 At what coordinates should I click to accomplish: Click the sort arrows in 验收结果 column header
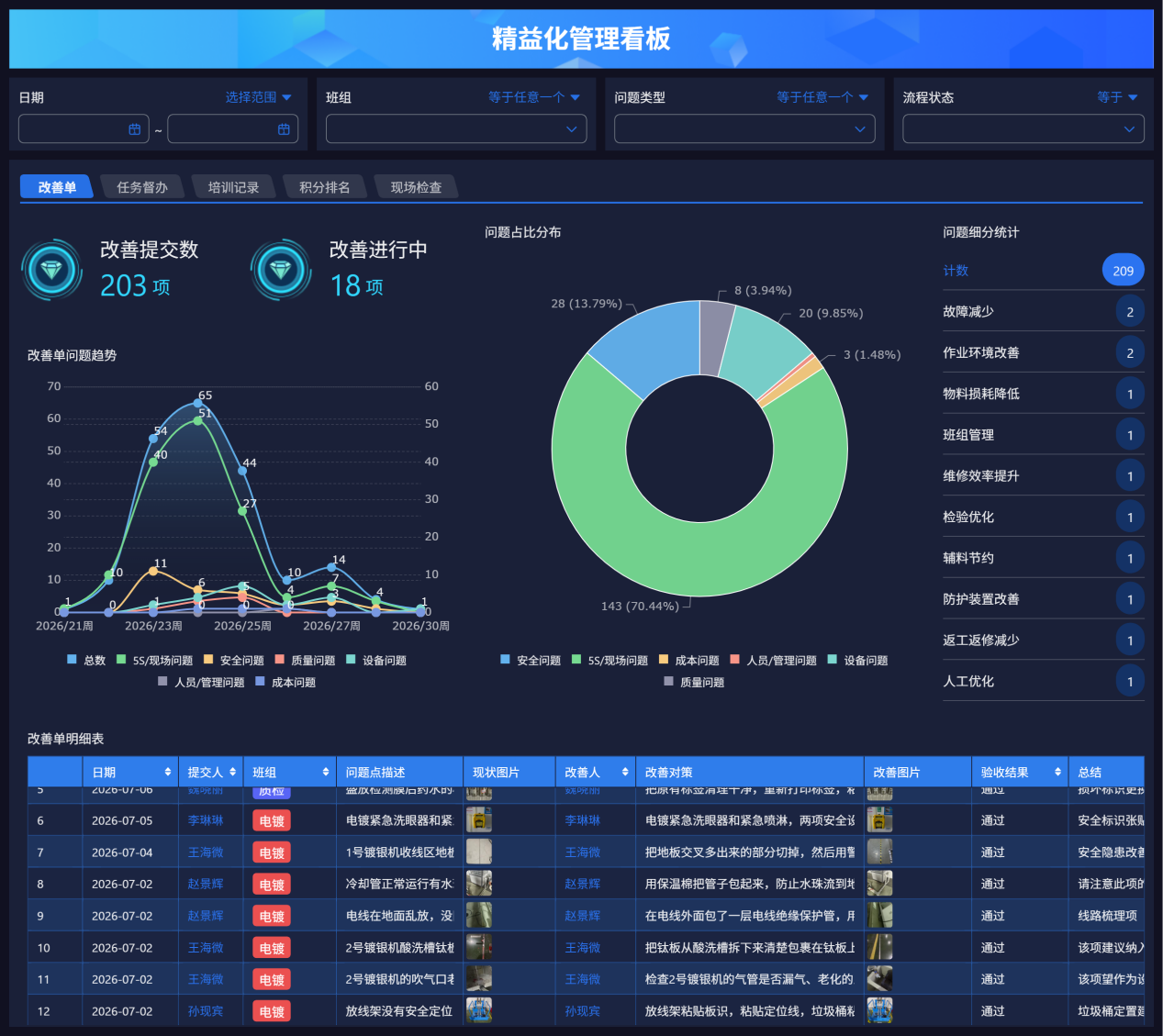(1058, 772)
